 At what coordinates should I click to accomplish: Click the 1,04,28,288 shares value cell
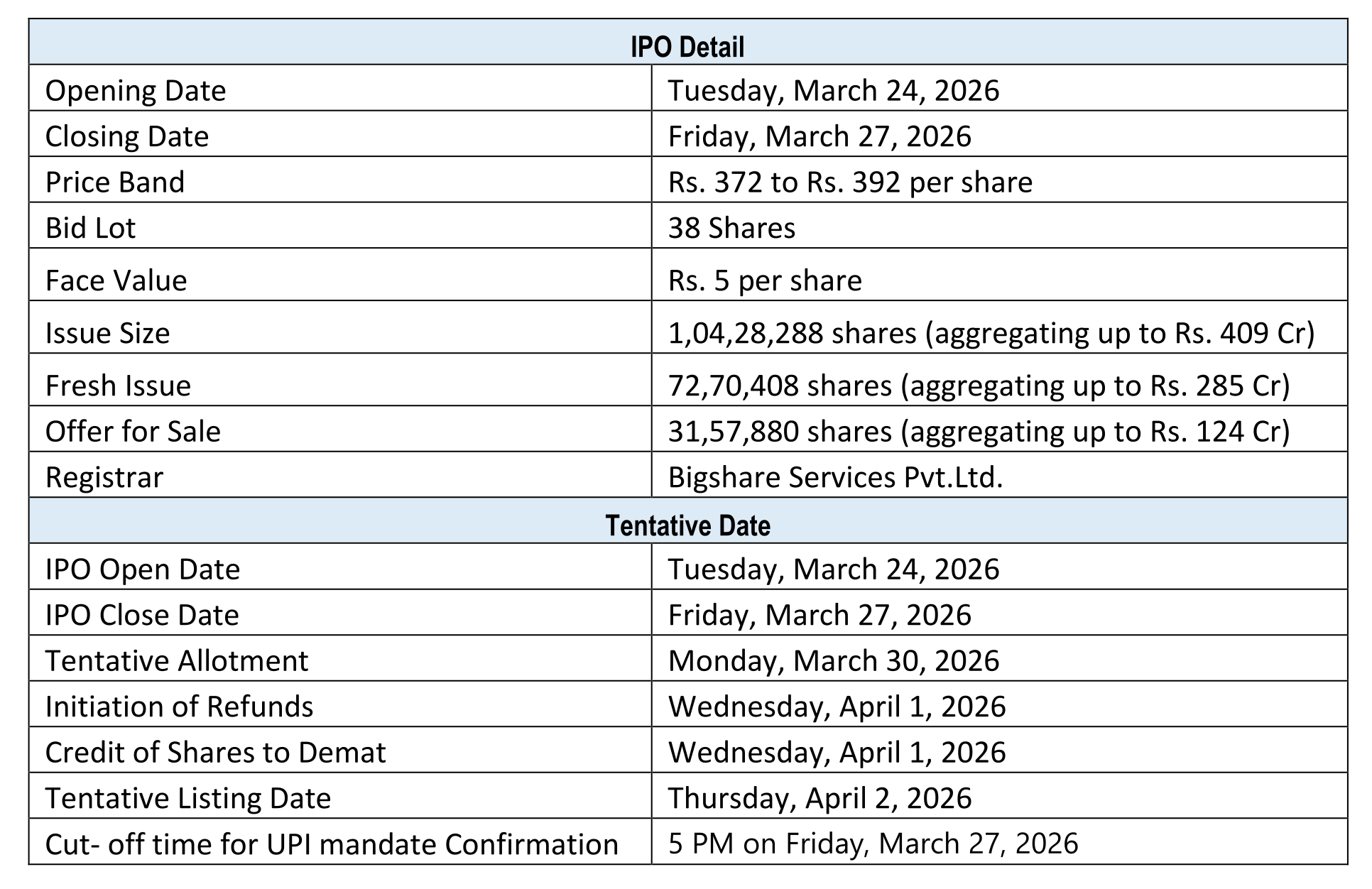pos(991,333)
